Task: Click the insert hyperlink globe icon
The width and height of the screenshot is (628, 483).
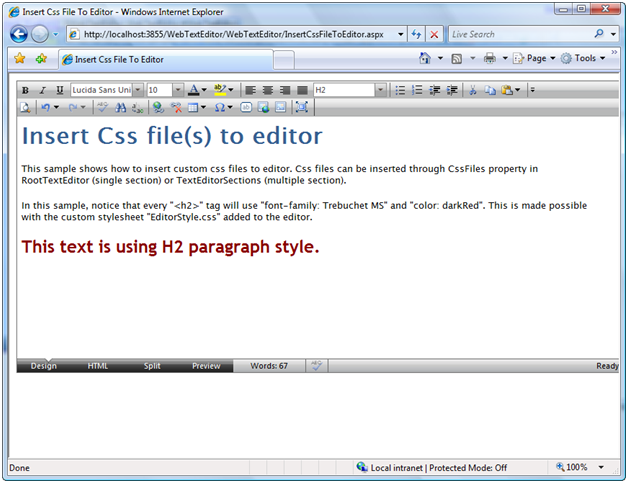Action: [158, 107]
